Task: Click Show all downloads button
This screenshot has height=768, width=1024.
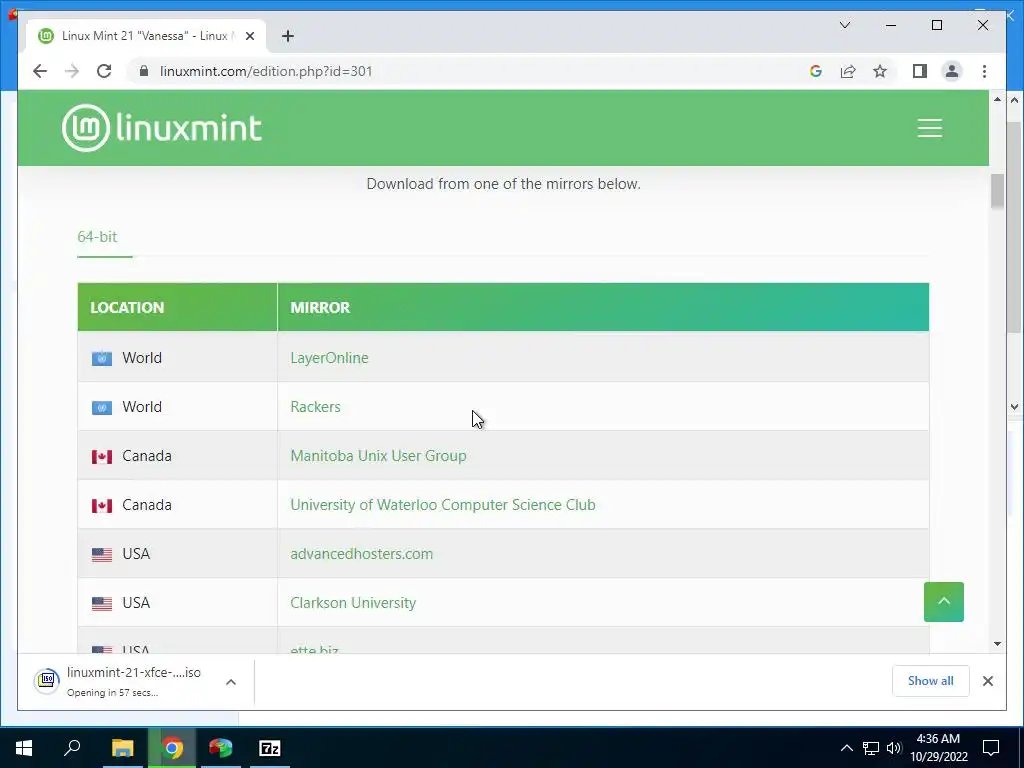Action: (x=931, y=681)
